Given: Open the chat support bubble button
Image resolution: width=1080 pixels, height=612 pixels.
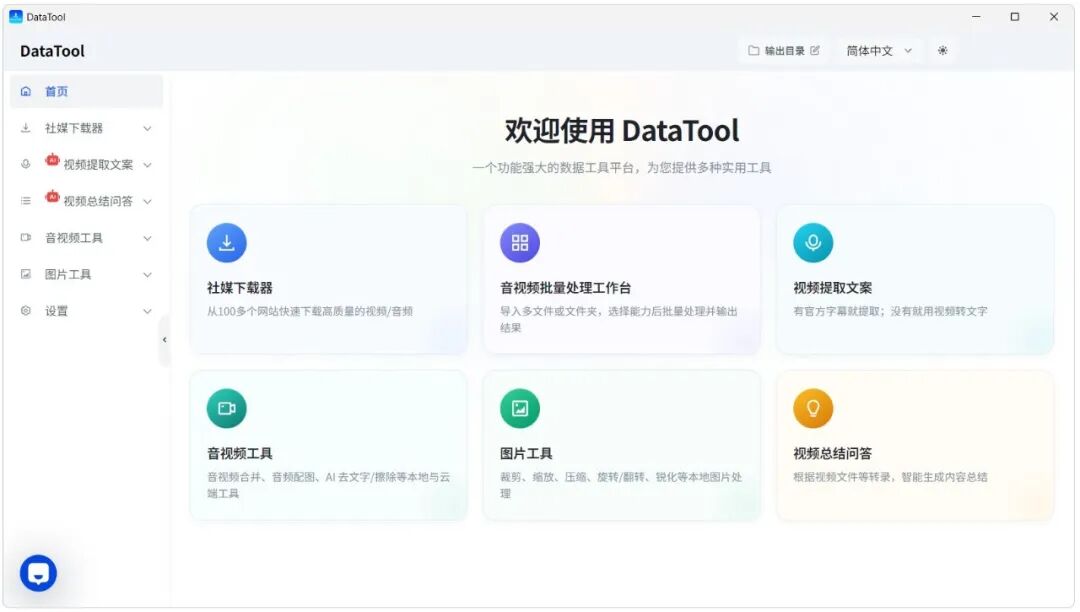Looking at the screenshot, I should coord(38,573).
